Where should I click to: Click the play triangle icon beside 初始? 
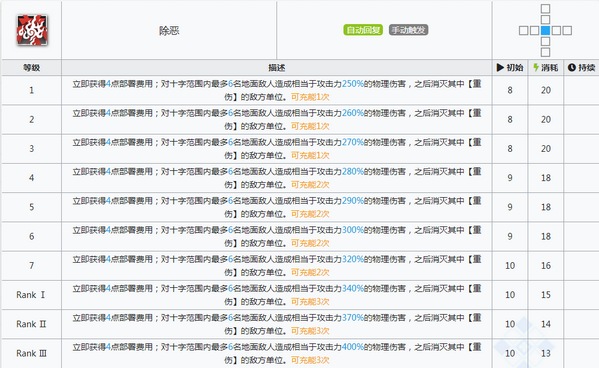[500, 68]
